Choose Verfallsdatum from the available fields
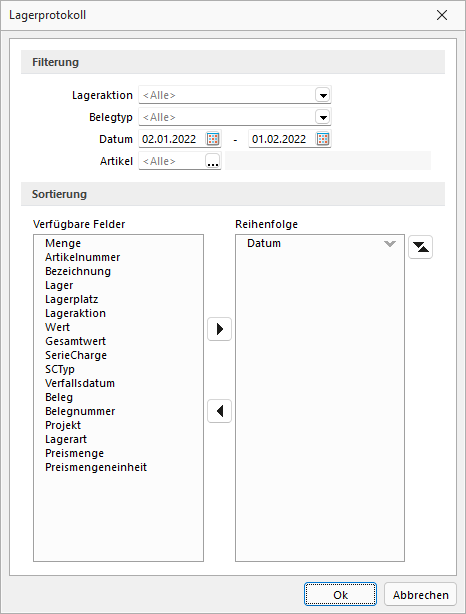466x614 pixels. click(80, 383)
